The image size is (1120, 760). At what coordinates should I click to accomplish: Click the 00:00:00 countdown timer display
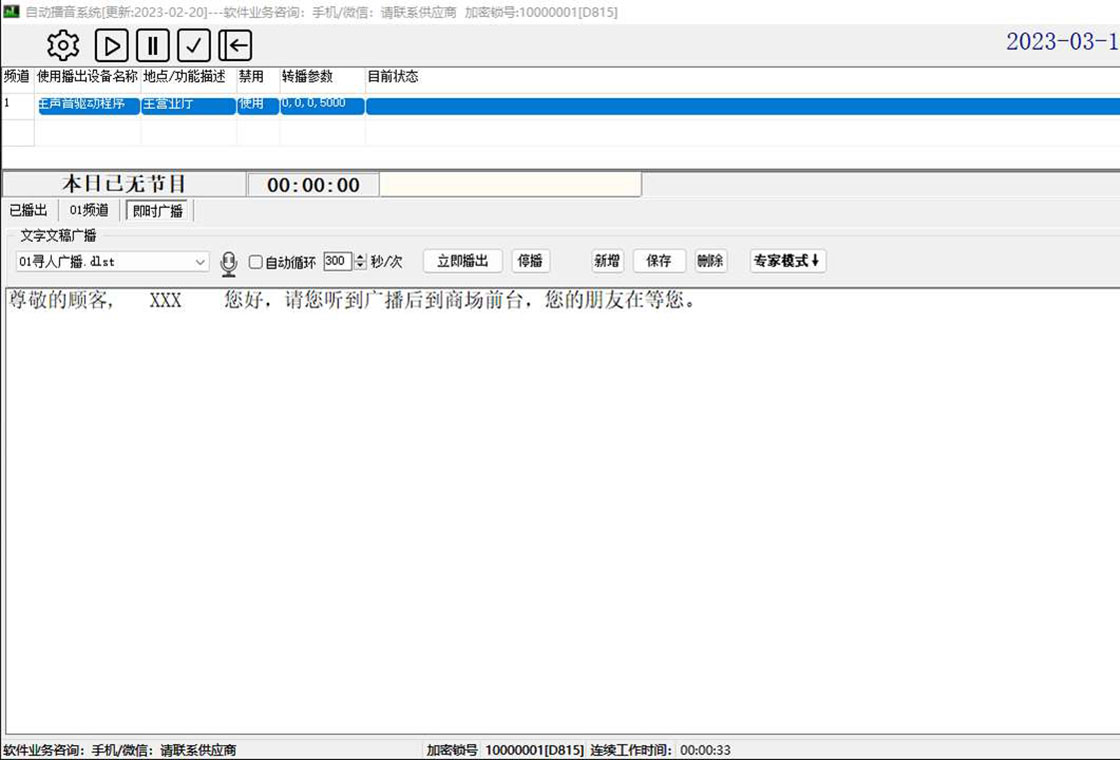tap(313, 185)
